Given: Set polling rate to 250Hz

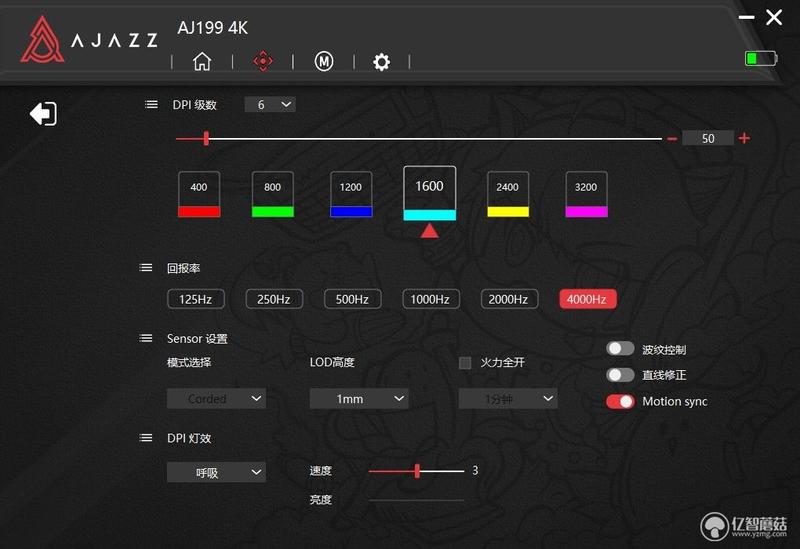Looking at the screenshot, I should [x=274, y=299].
